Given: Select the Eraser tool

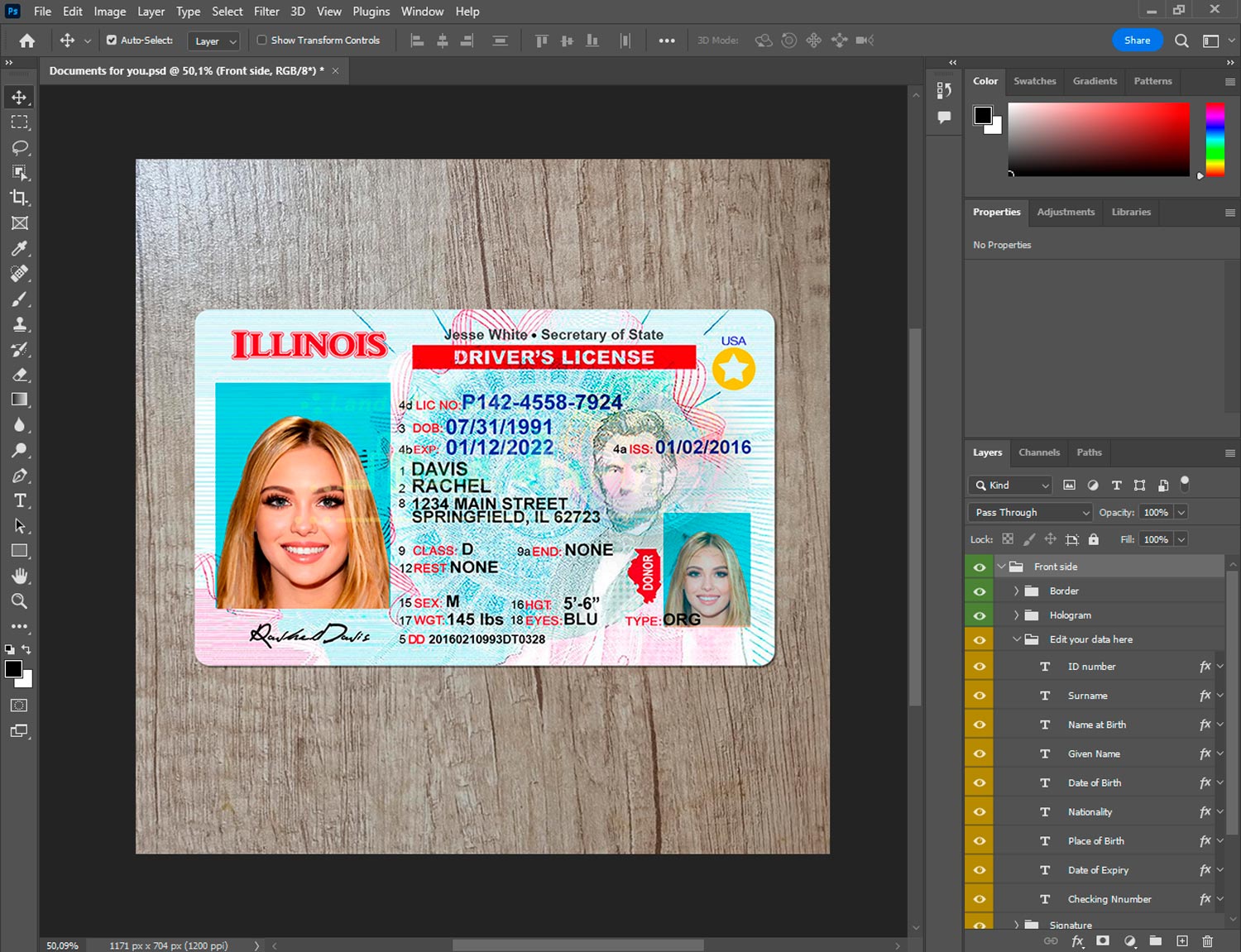Looking at the screenshot, I should coord(20,375).
